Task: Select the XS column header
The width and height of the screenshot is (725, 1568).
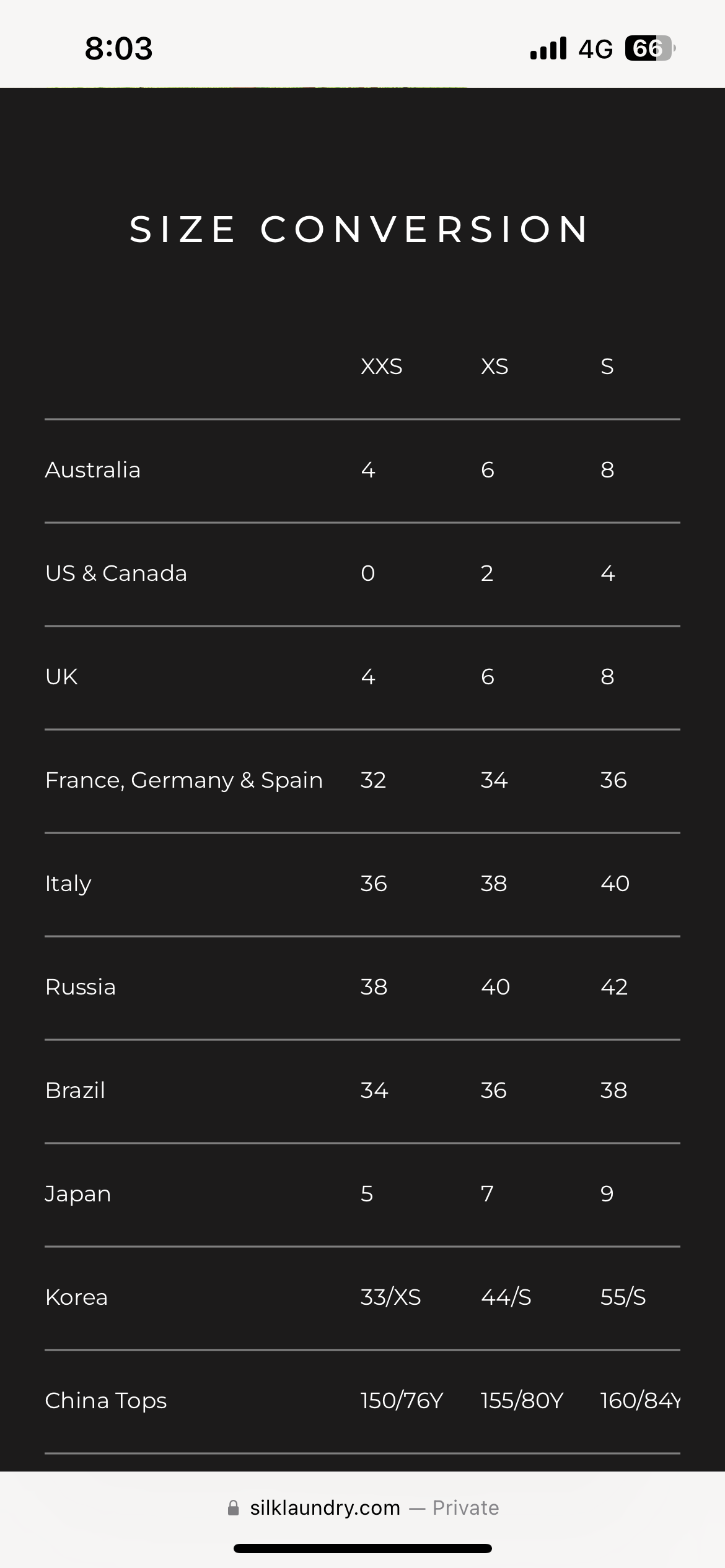Action: pyautogui.click(x=494, y=367)
